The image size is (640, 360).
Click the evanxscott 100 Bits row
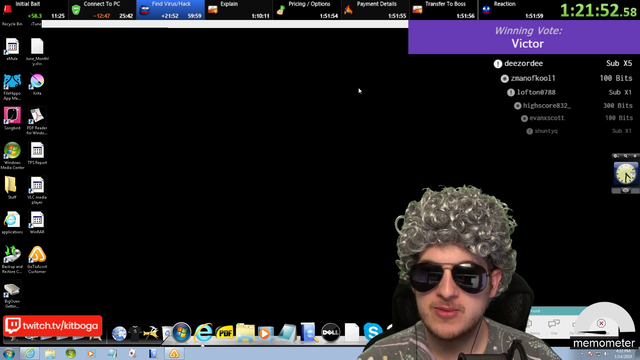tap(577, 118)
